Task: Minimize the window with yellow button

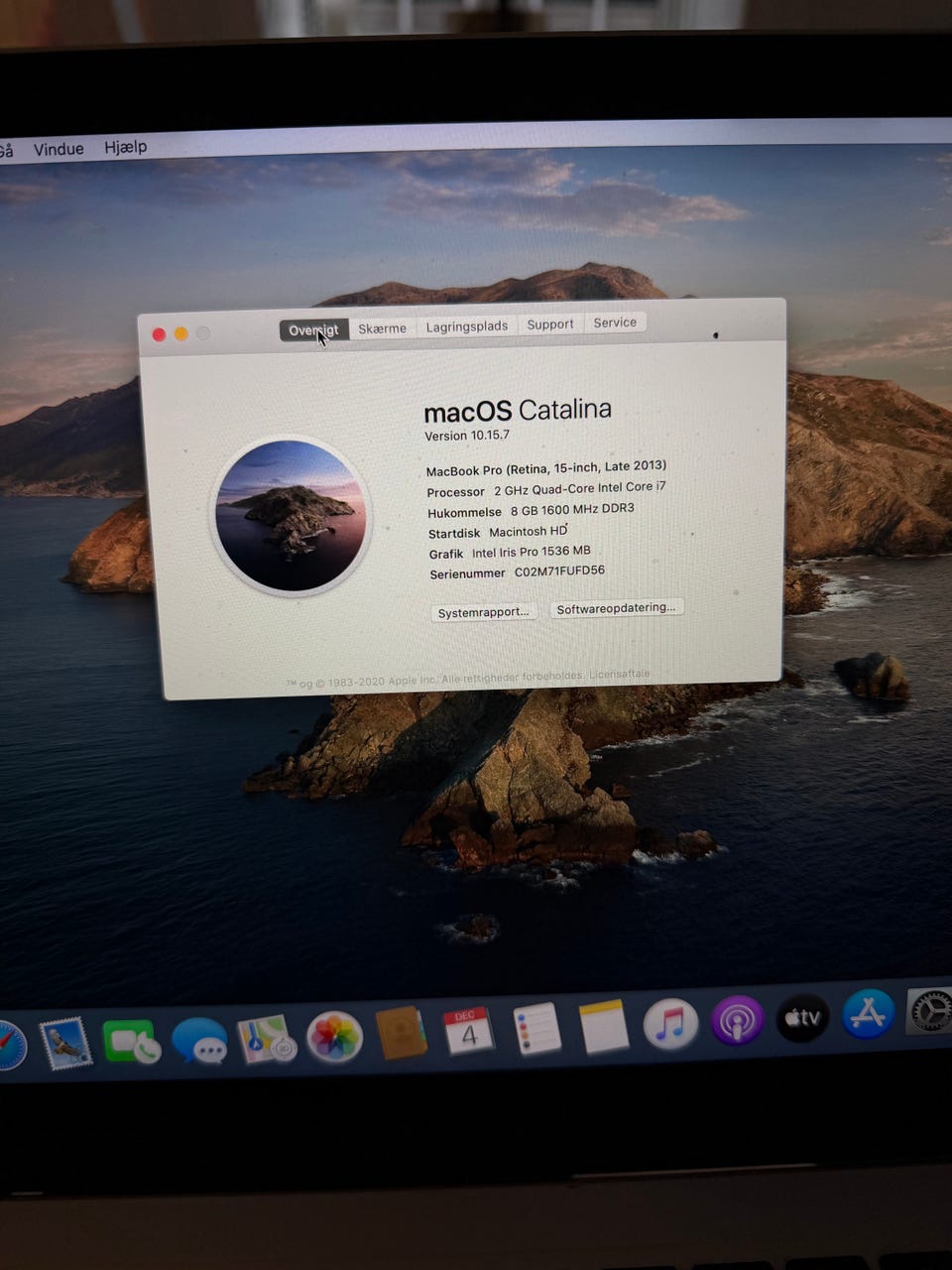Action: pos(181,333)
